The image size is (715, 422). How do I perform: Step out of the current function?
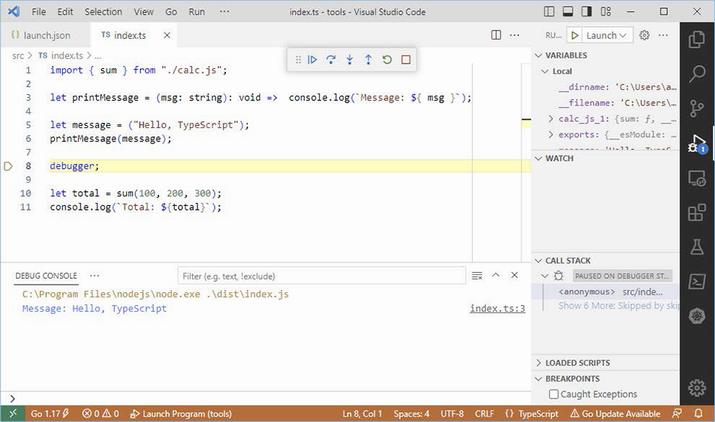[x=368, y=60]
